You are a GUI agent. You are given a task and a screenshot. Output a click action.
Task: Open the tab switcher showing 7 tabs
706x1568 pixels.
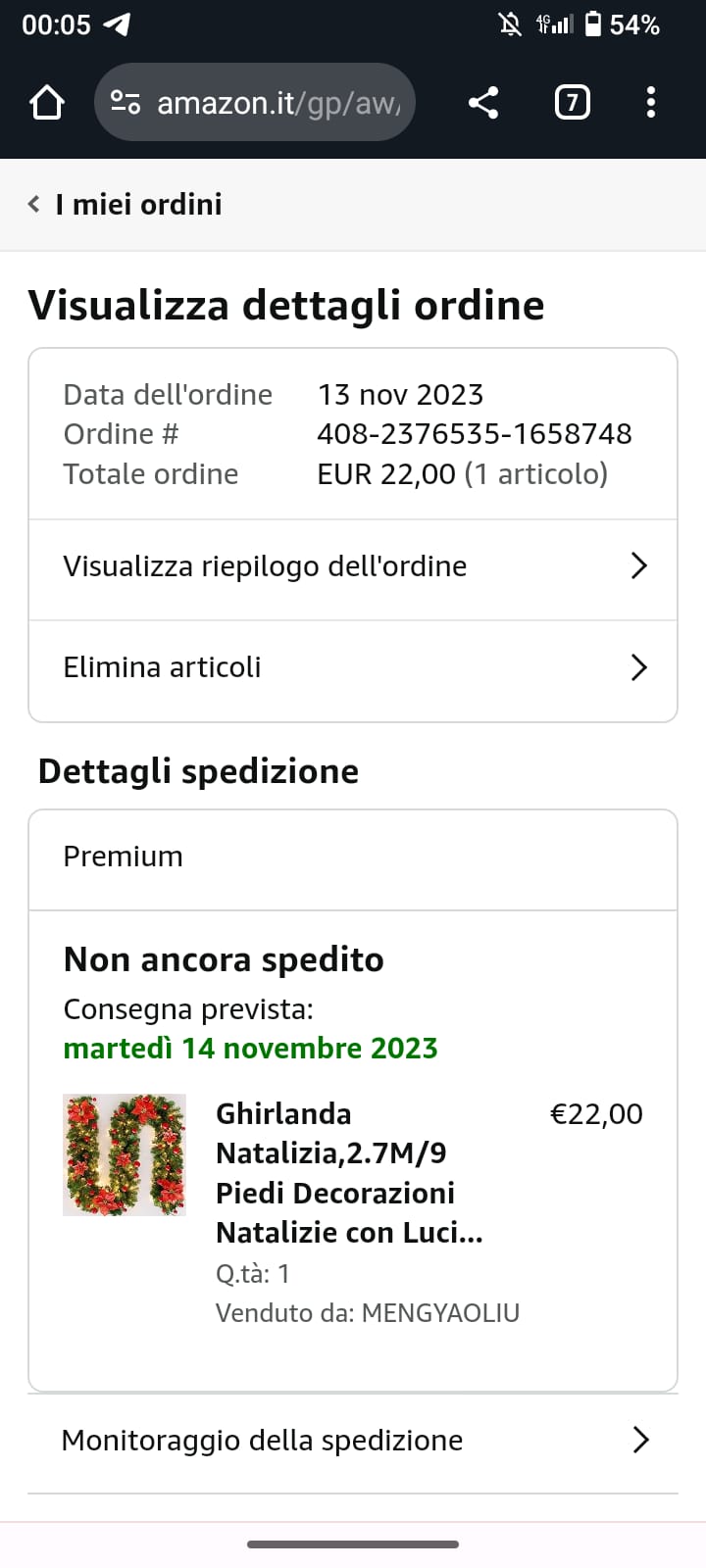572,102
